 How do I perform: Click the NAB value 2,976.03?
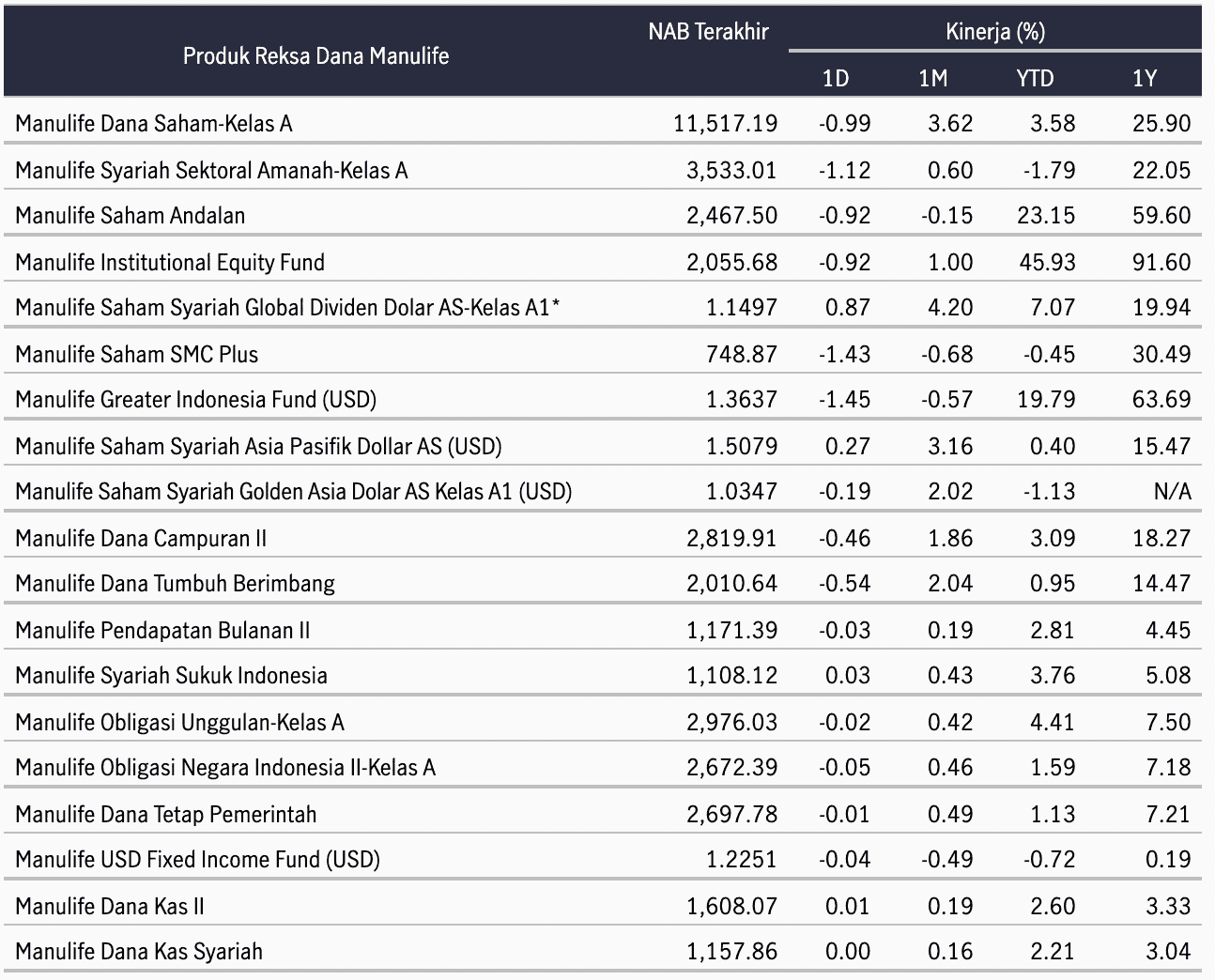click(732, 722)
